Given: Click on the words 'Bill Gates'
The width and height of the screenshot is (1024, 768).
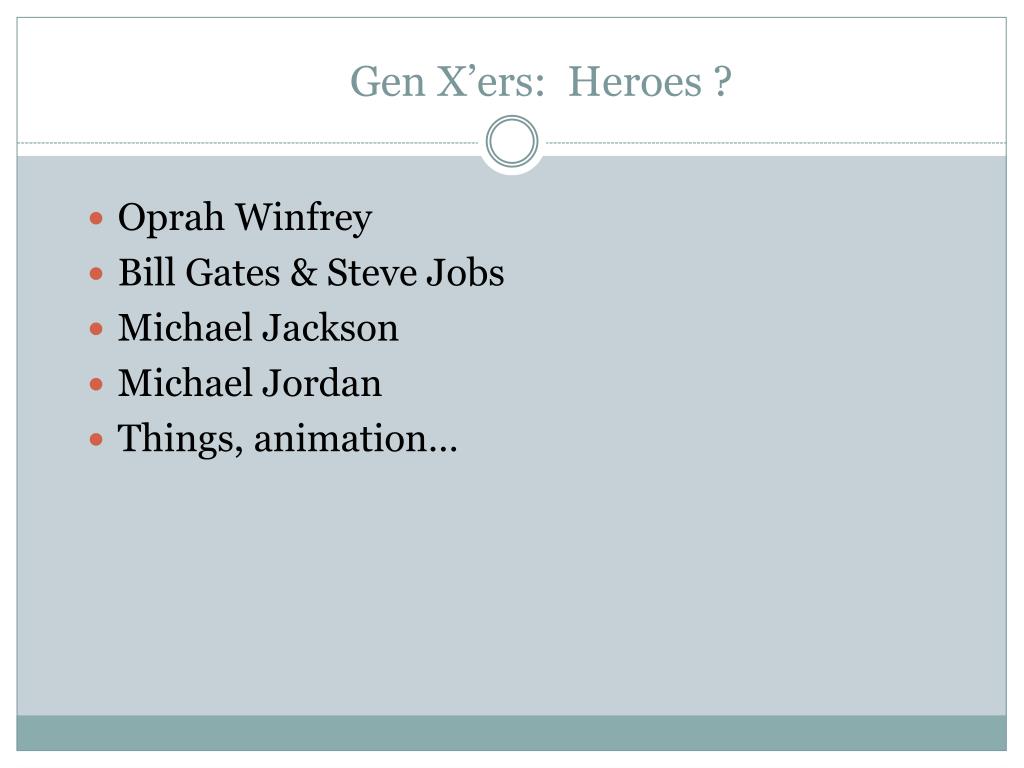Looking at the screenshot, I should point(199,272).
